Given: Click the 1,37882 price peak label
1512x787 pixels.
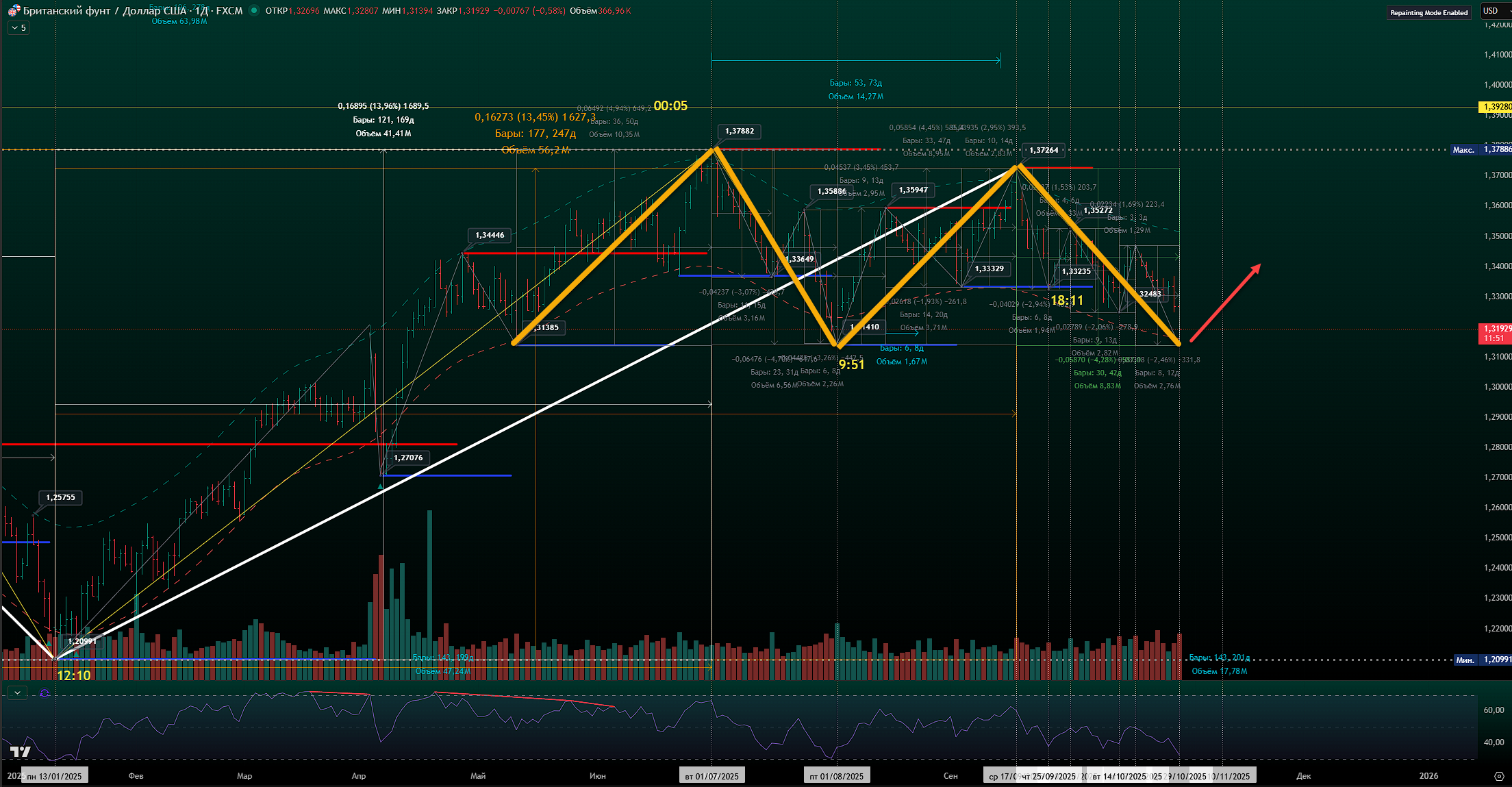Looking at the screenshot, I should tap(739, 131).
